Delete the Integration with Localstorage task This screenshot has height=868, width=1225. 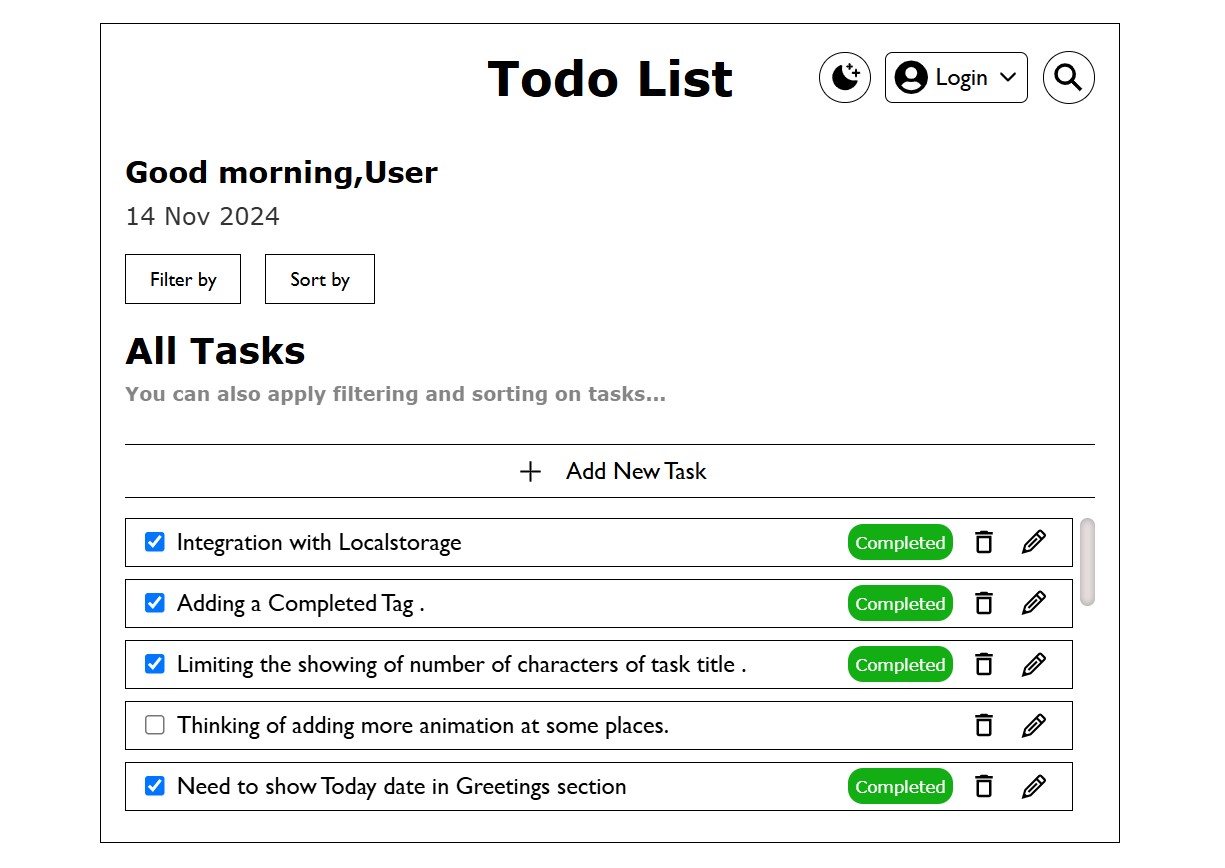click(x=984, y=543)
